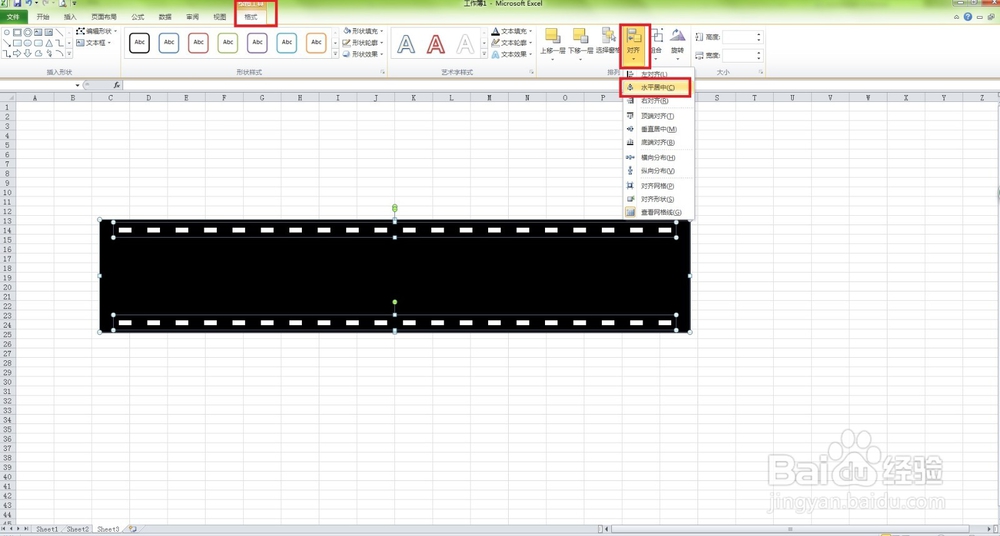Choose 左对齐 align left menu item
Viewport: 1000px width, 536px height.
tap(658, 75)
